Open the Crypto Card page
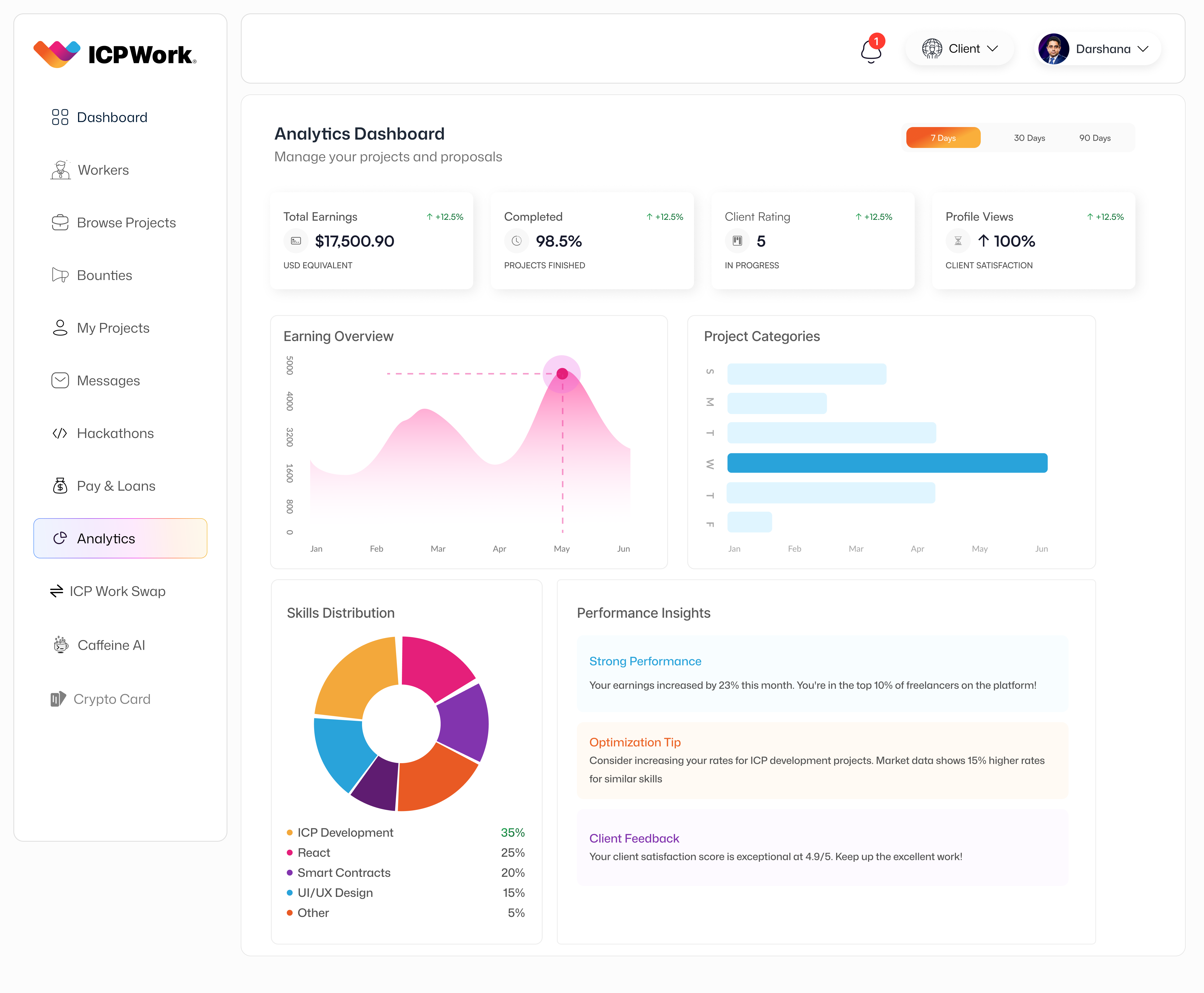The image size is (1204, 993). tap(112, 698)
